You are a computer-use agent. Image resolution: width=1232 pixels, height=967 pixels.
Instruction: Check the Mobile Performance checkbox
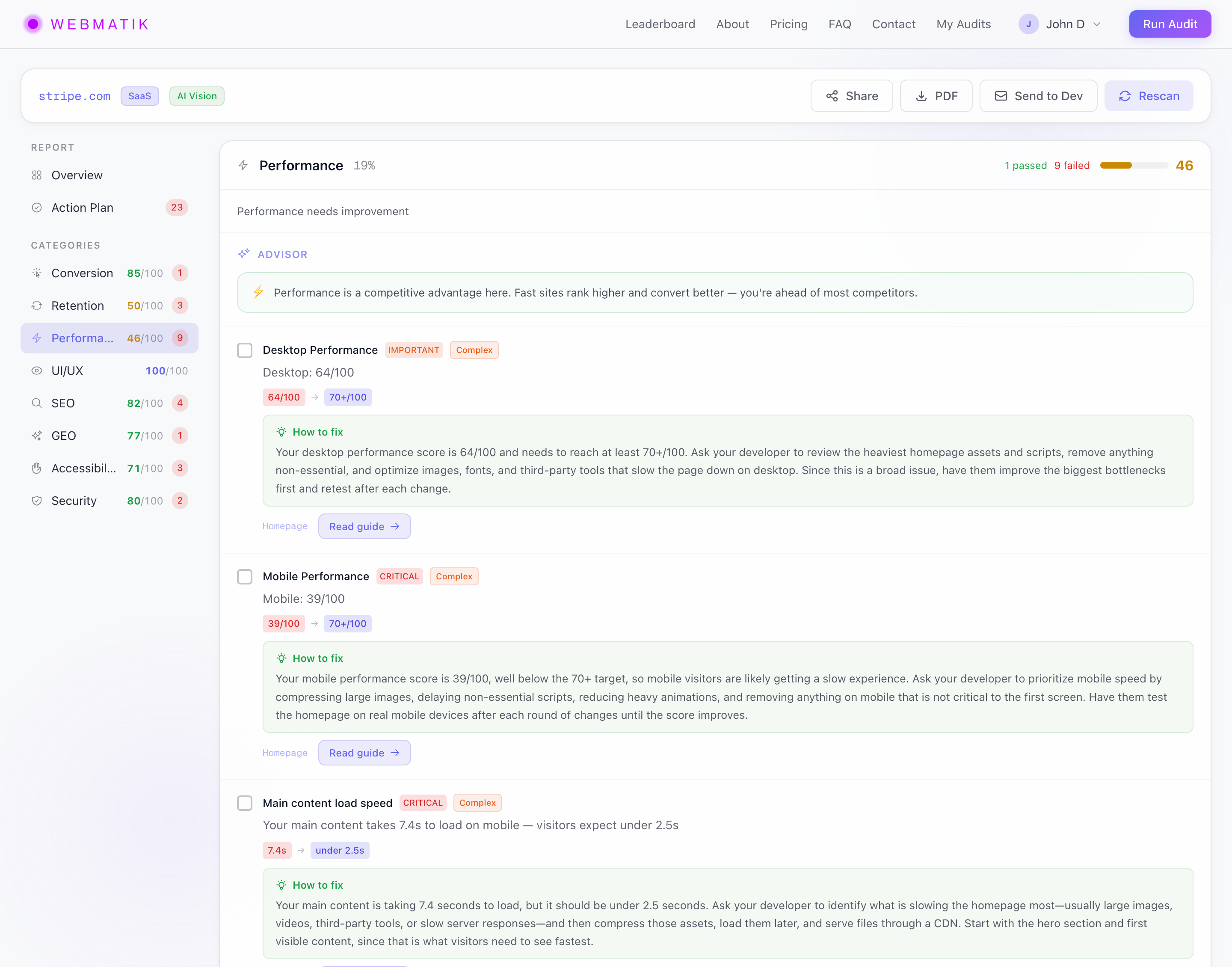point(245,576)
